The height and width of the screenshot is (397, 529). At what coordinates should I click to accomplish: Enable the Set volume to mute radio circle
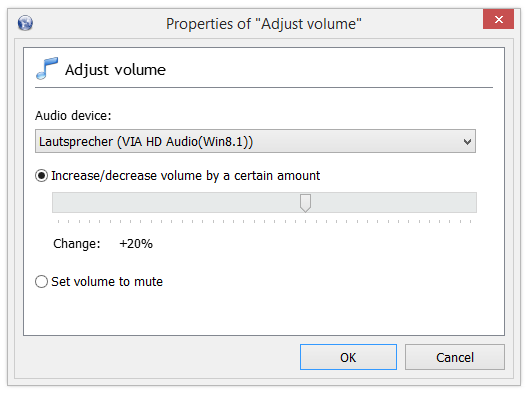(41, 281)
